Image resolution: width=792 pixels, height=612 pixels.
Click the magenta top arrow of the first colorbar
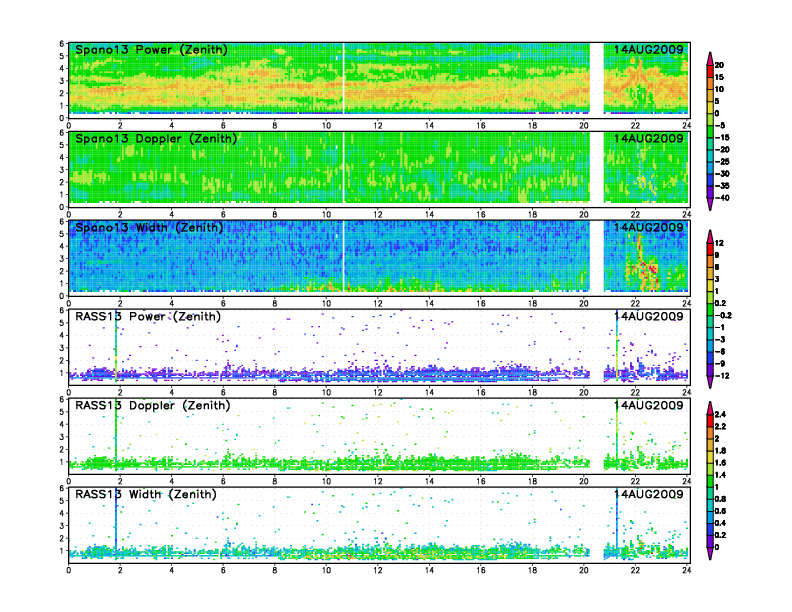coord(710,58)
